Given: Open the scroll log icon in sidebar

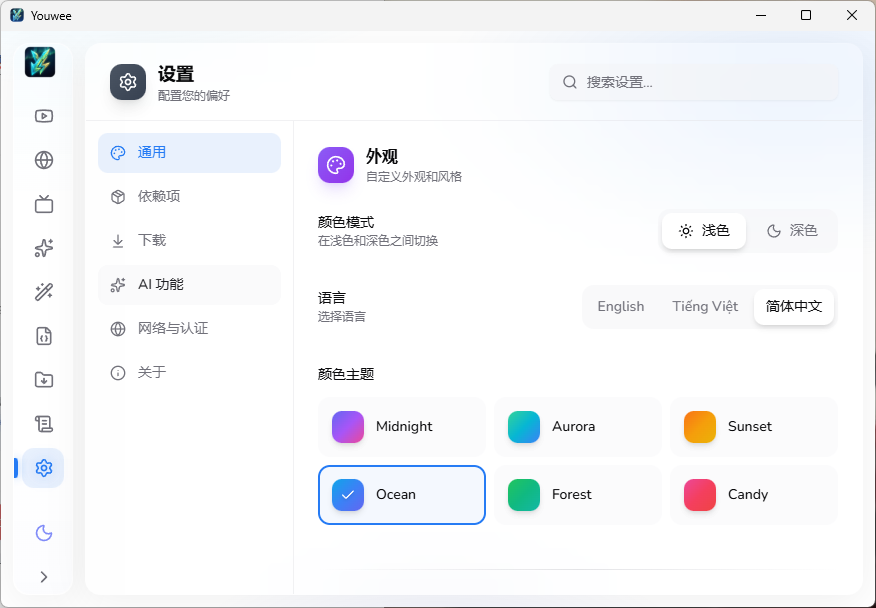Looking at the screenshot, I should [43, 424].
